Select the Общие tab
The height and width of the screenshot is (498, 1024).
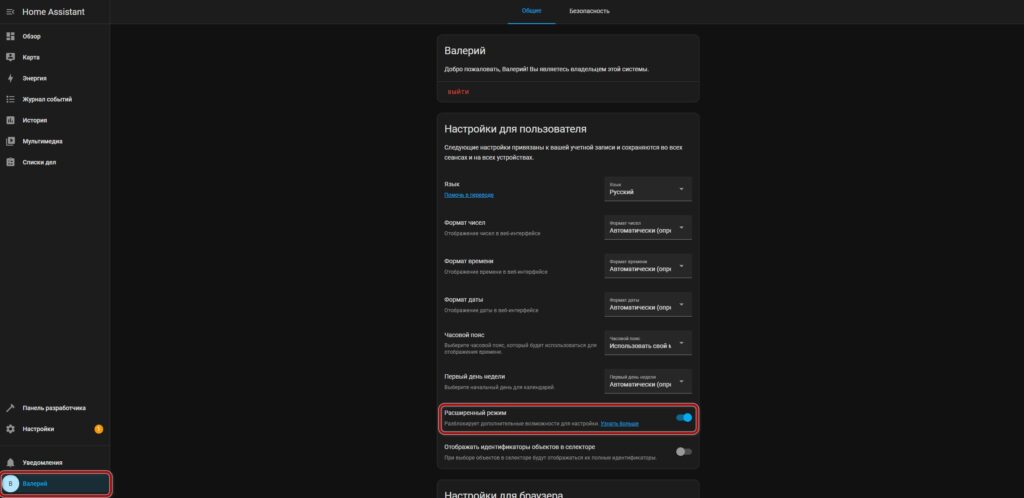(x=532, y=11)
